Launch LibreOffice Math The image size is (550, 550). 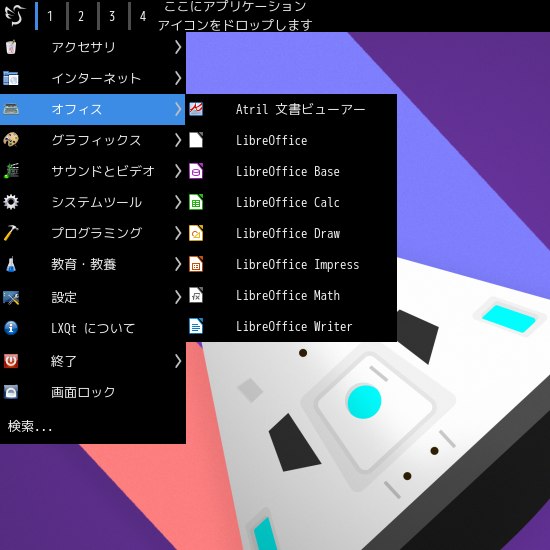coord(291,295)
